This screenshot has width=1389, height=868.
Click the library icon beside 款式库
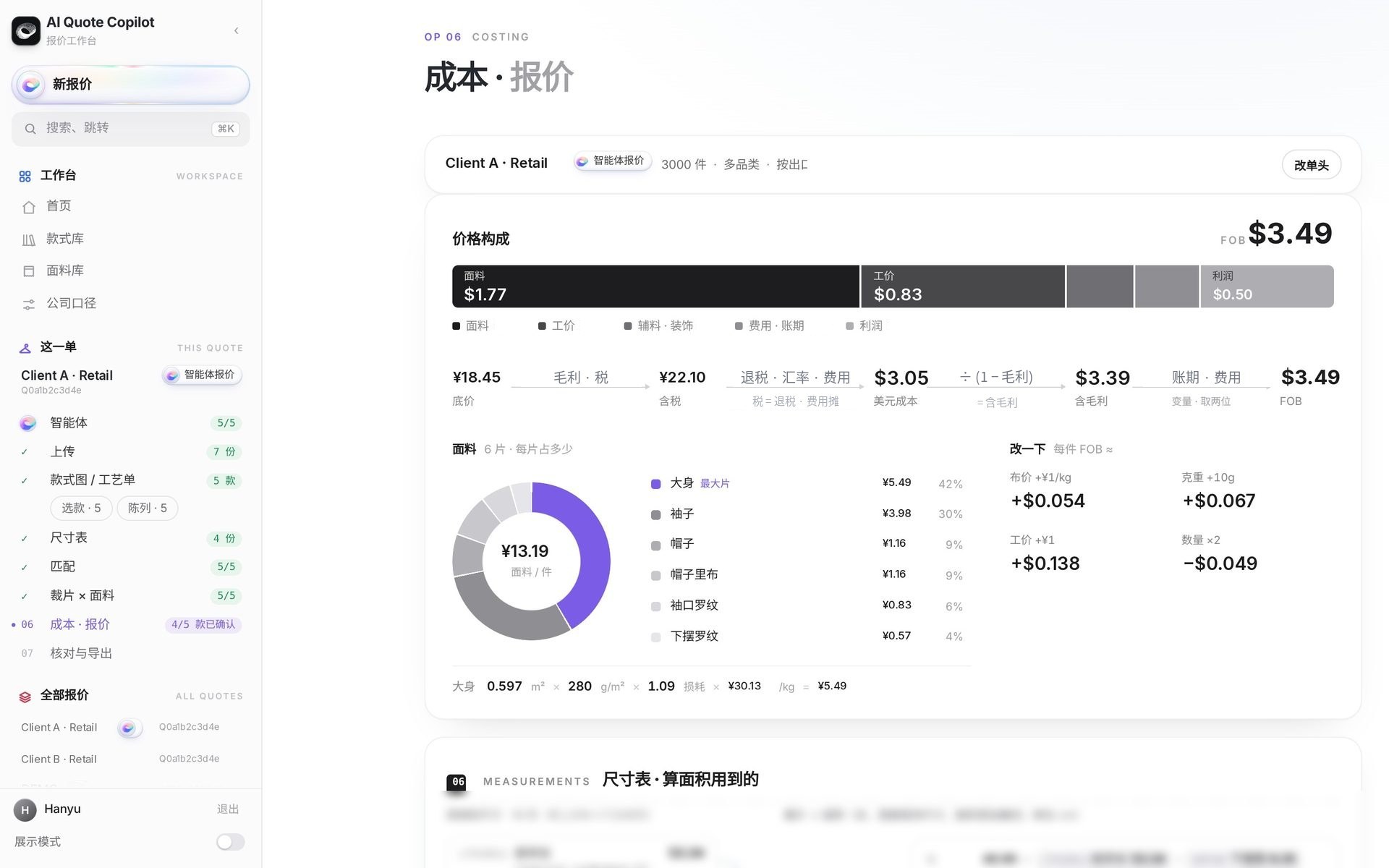pos(29,239)
